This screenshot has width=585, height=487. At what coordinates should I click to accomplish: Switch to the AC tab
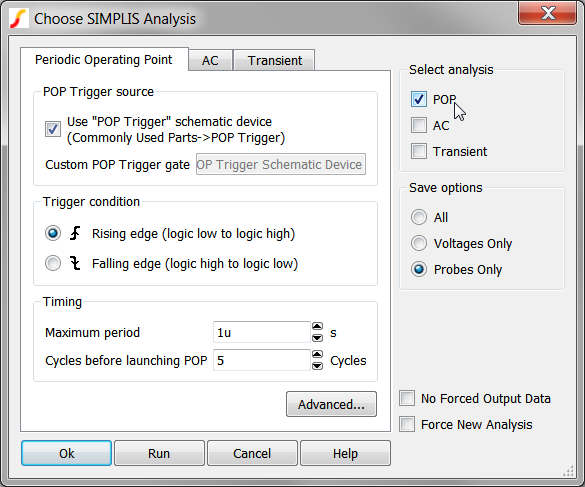pos(210,60)
